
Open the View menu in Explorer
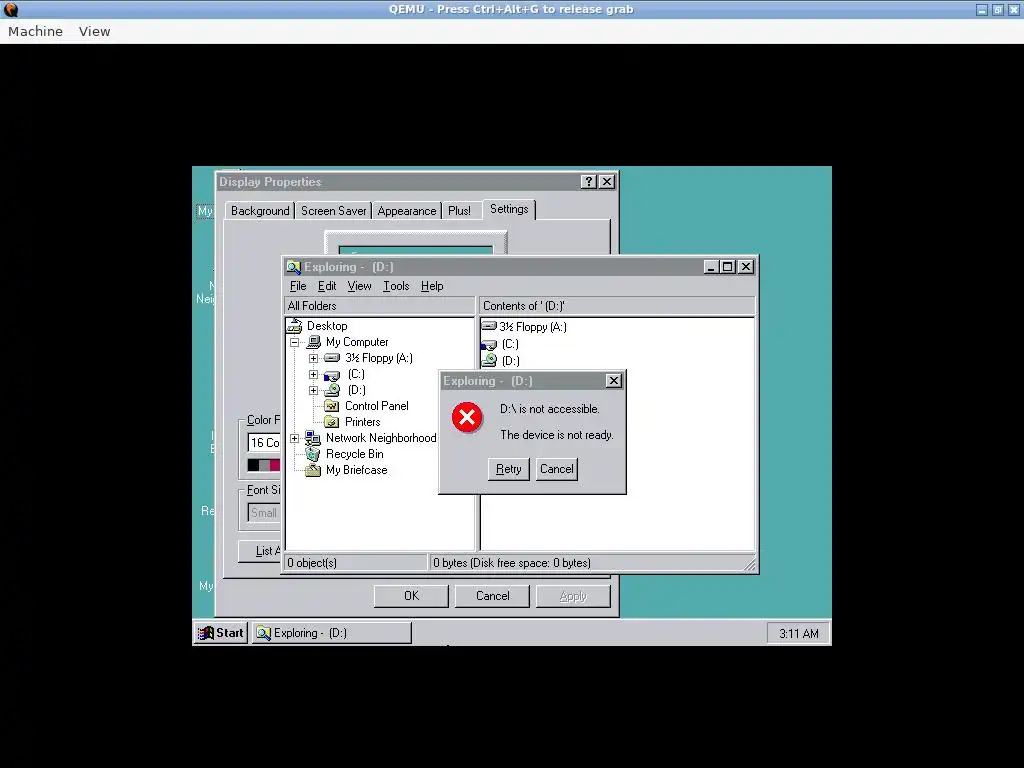359,286
